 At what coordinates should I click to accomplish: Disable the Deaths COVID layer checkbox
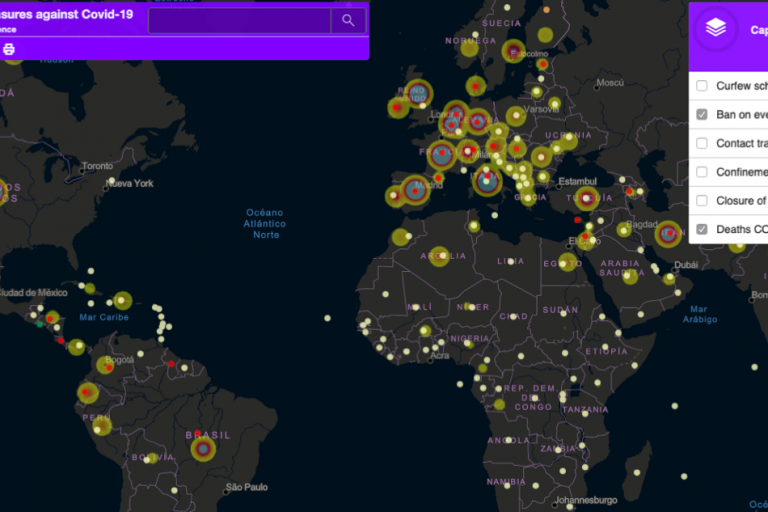tap(702, 229)
